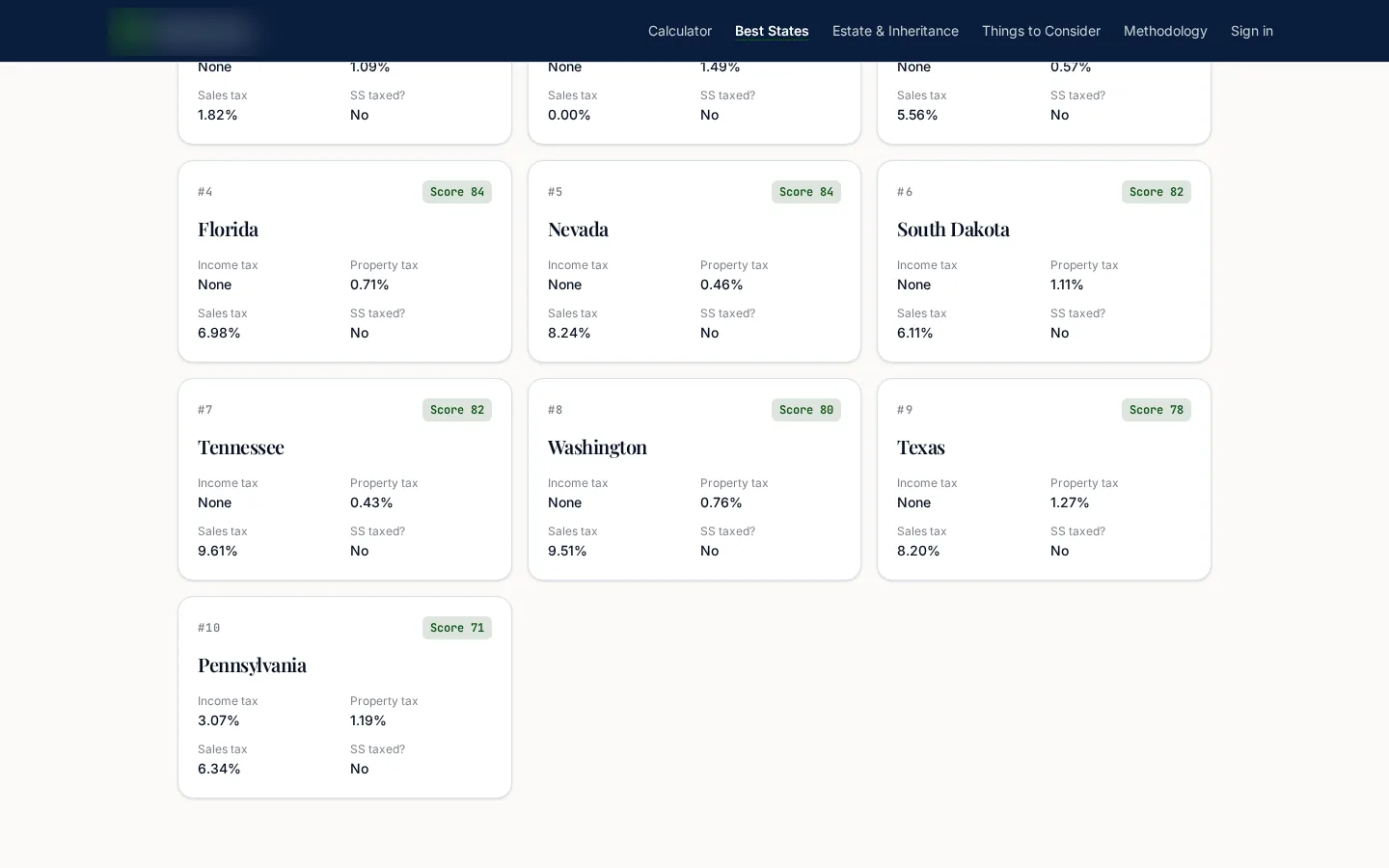This screenshot has width=1389, height=868.
Task: Click Texas's Score 78 badge
Action: [1157, 410]
